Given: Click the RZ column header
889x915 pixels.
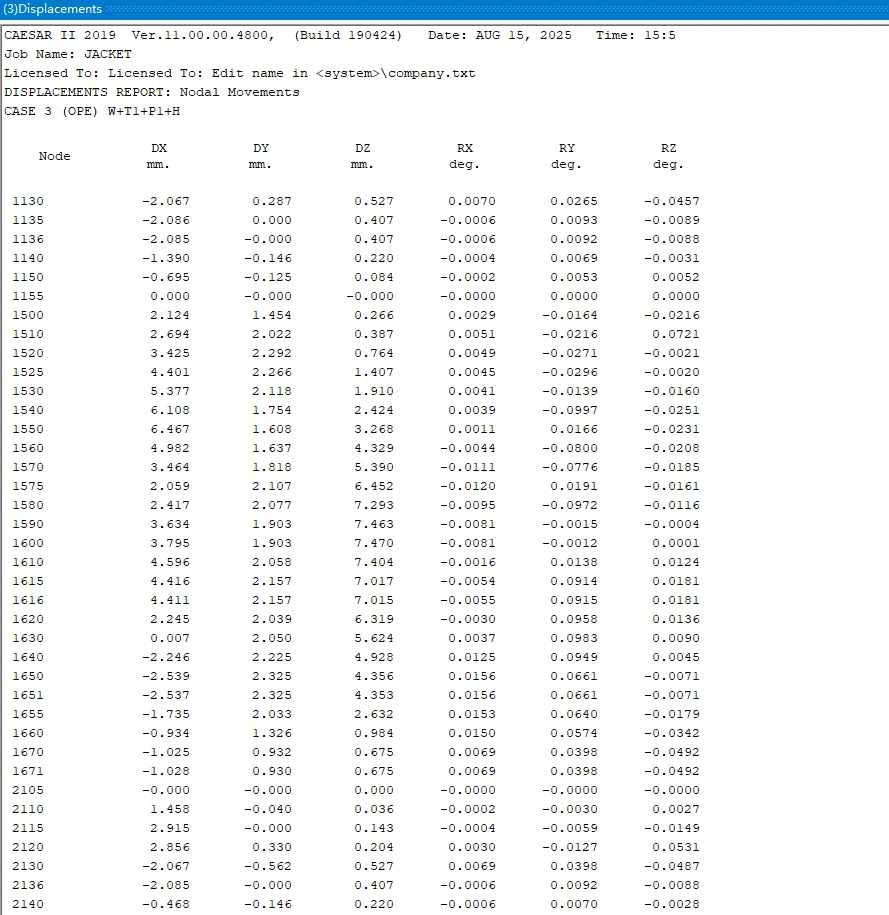Looking at the screenshot, I should coord(668,148).
